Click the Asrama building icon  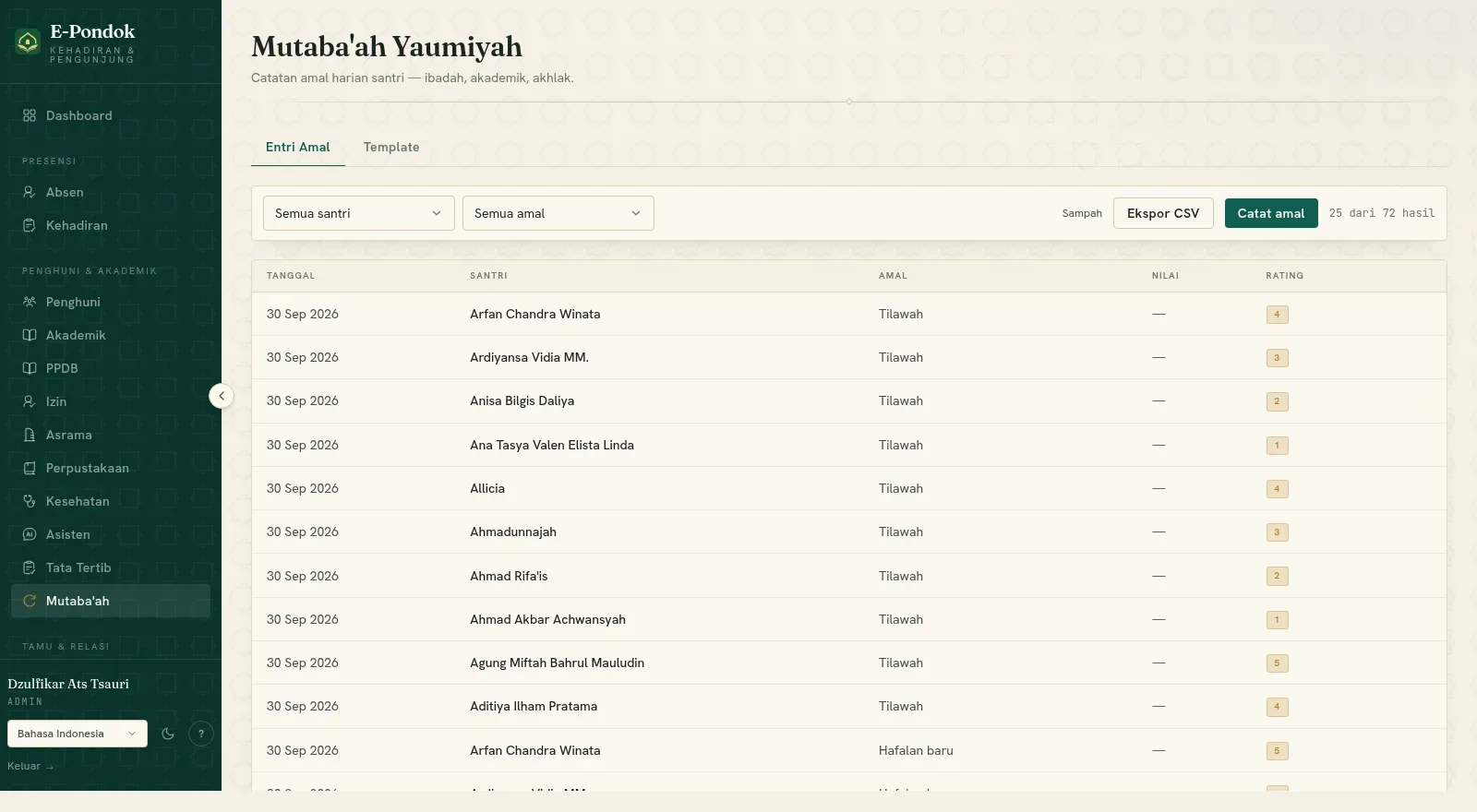click(30, 435)
